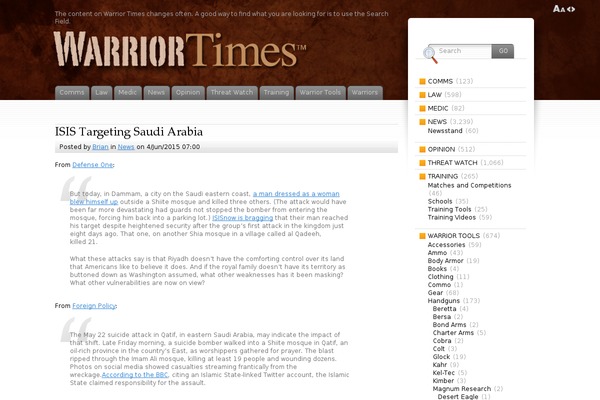Open 'ISISnow is bragging' link
This screenshot has width=600, height=400.
[x=243, y=218]
